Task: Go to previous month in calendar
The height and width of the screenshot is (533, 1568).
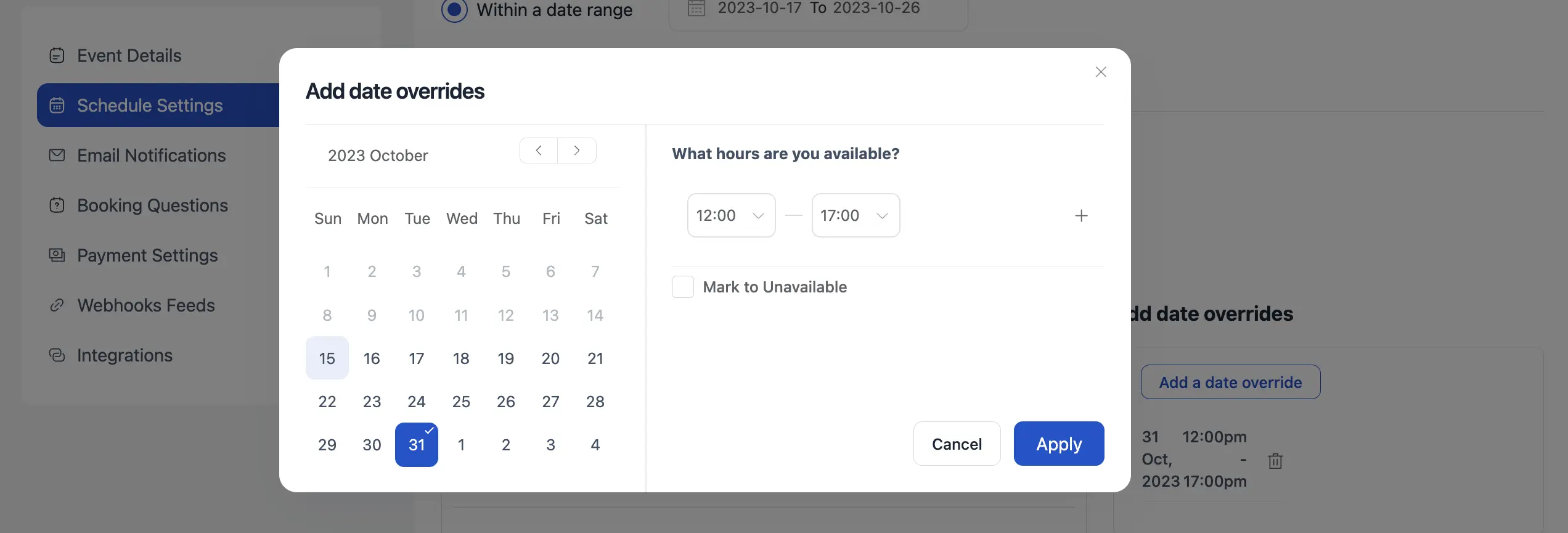Action: [x=539, y=151]
